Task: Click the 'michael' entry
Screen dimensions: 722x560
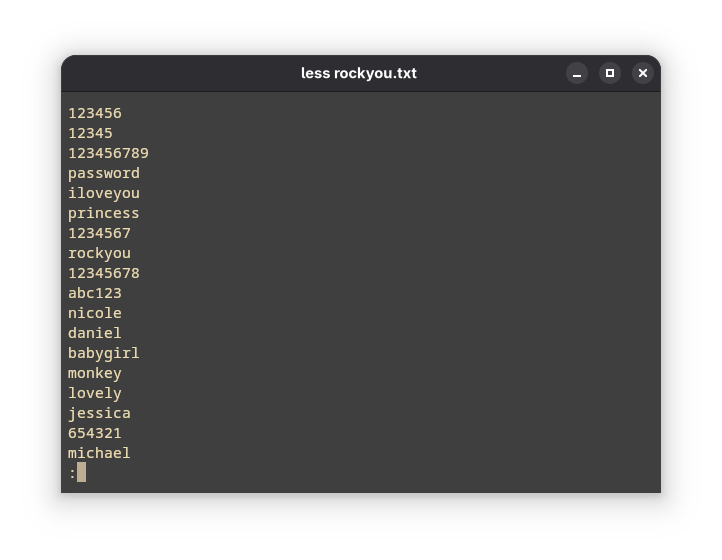Action: [x=99, y=453]
